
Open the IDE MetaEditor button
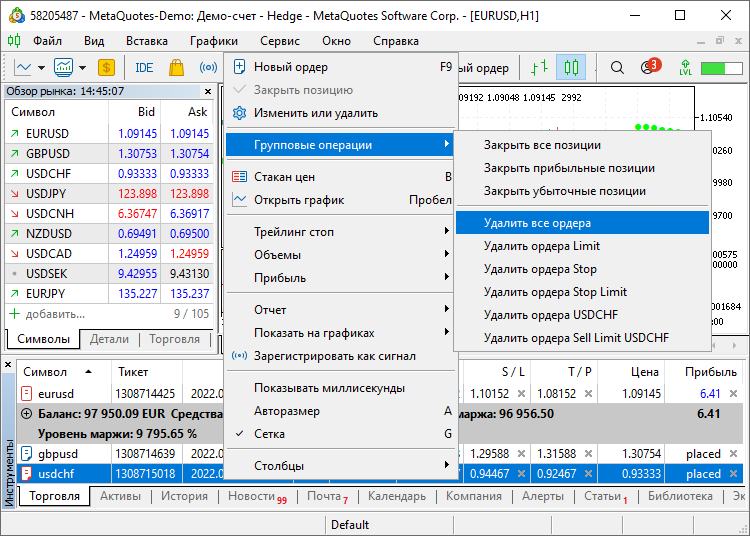click(144, 68)
